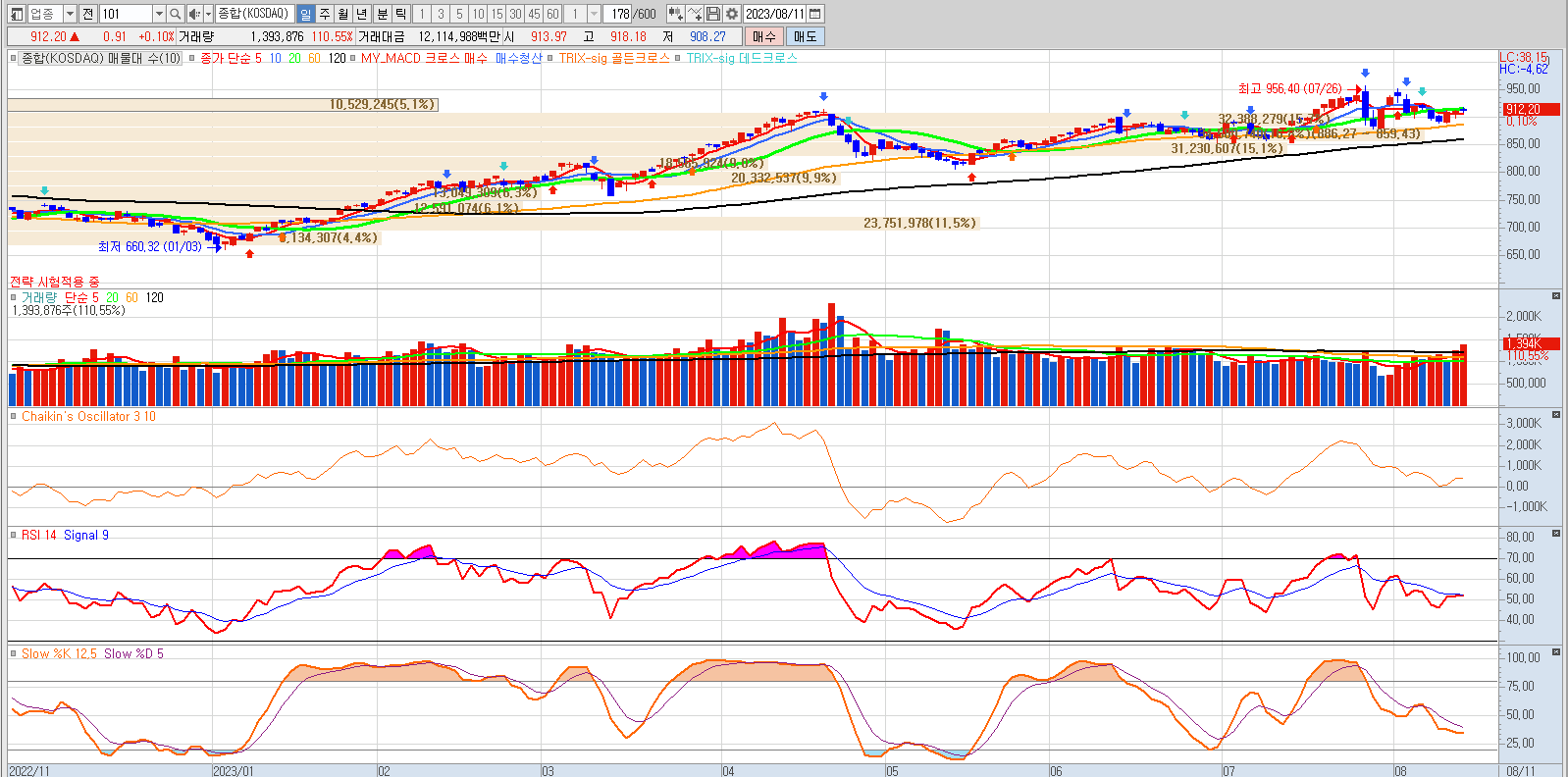Click the 매도 sell button
This screenshot has height=777, width=1568.
point(805,36)
